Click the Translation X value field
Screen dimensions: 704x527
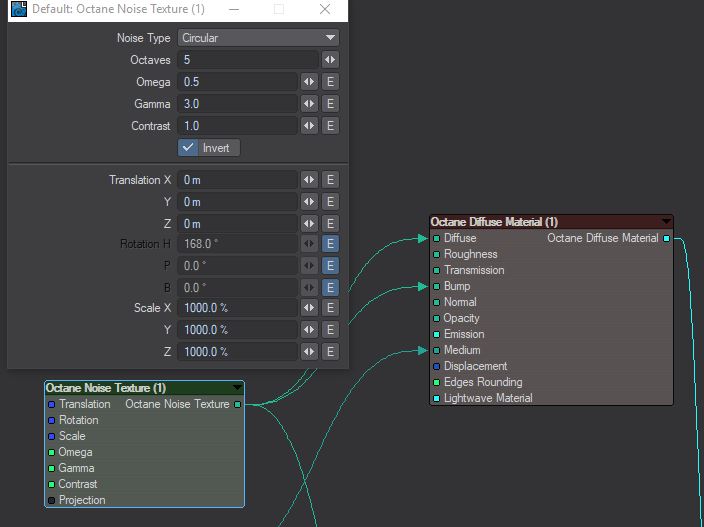(238, 180)
